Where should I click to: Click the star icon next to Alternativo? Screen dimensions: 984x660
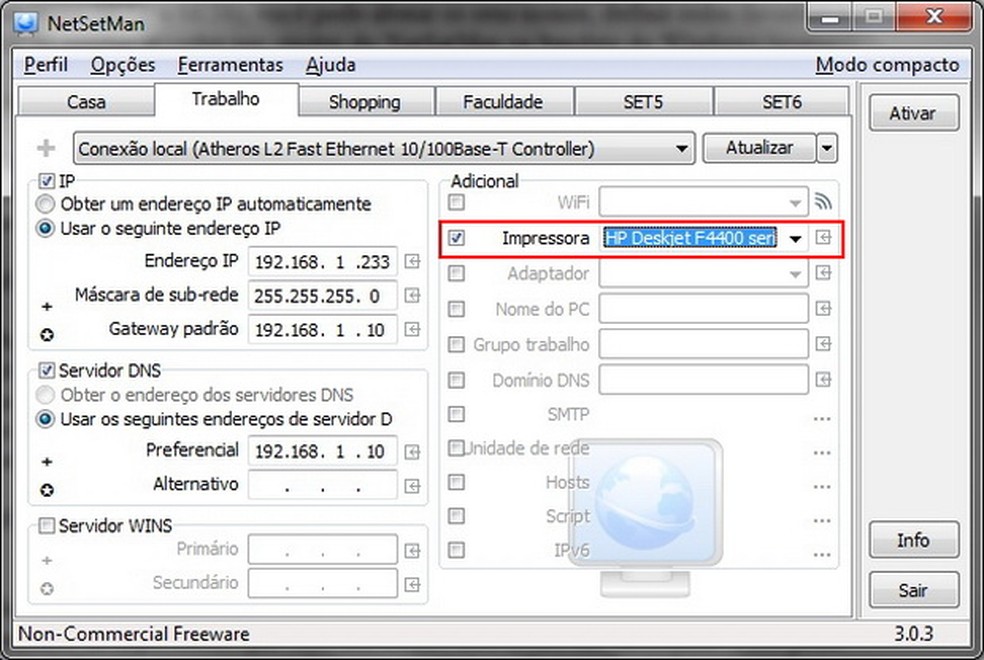[46, 490]
